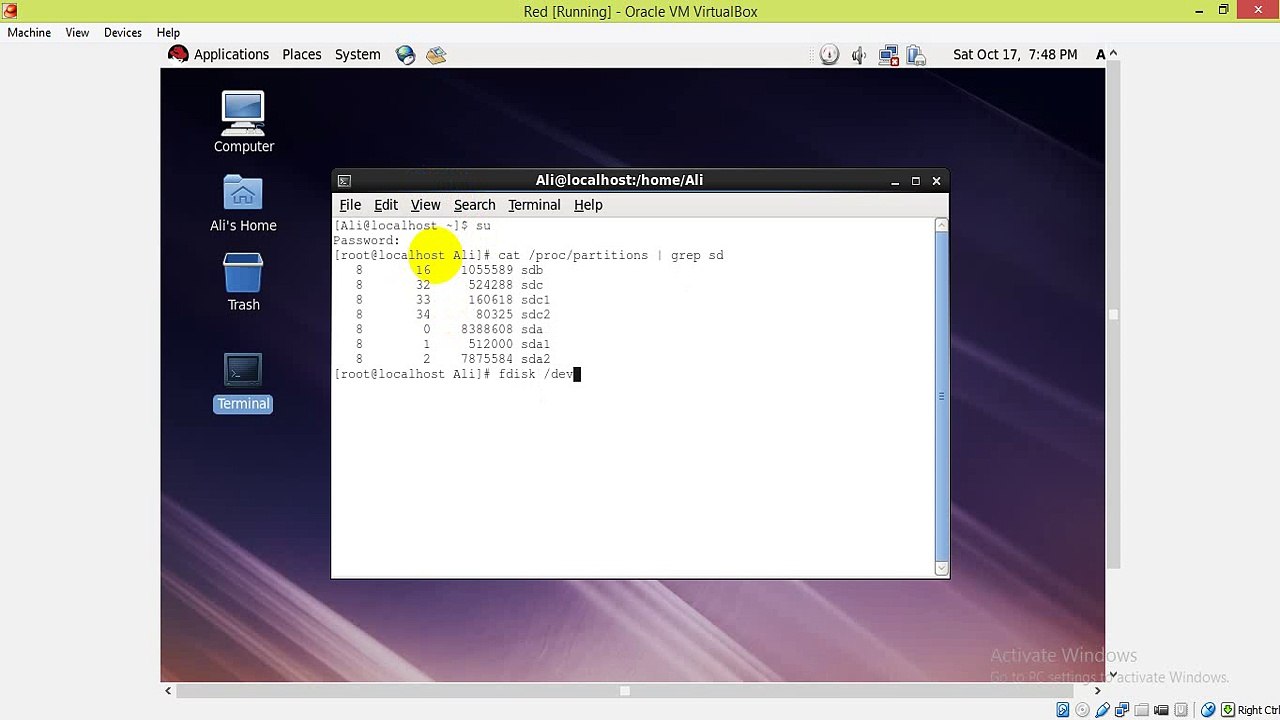Click the VirtualBox video capture icon
The width and height of the screenshot is (1280, 720).
click(x=1163, y=710)
